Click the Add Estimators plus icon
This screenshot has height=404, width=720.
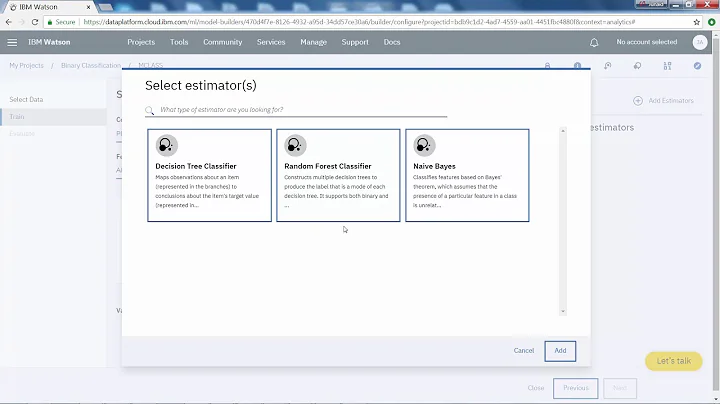click(x=638, y=101)
